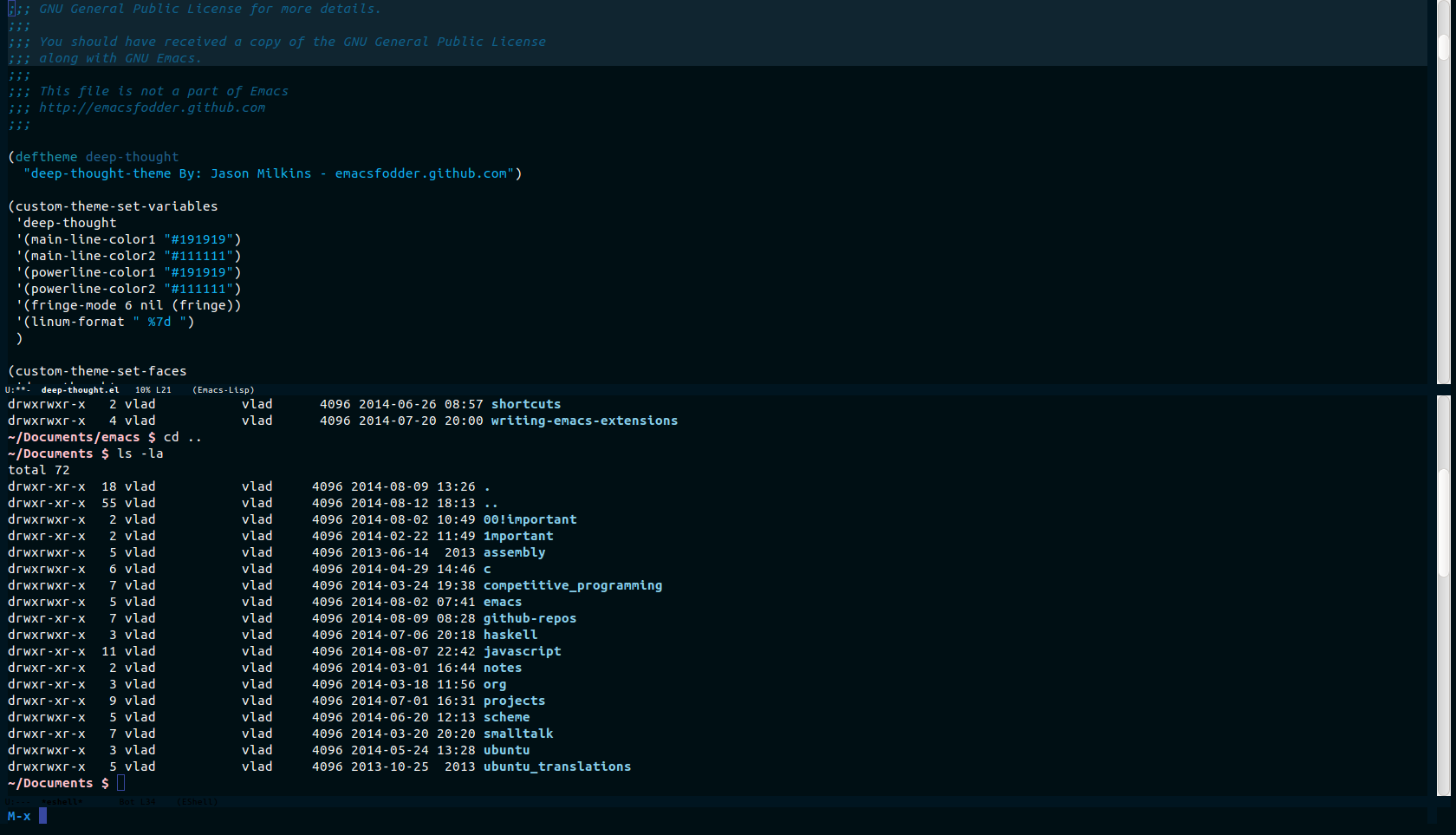This screenshot has width=1456, height=835.
Task: Click the U:**- buffer status indicator
Action: point(16,390)
